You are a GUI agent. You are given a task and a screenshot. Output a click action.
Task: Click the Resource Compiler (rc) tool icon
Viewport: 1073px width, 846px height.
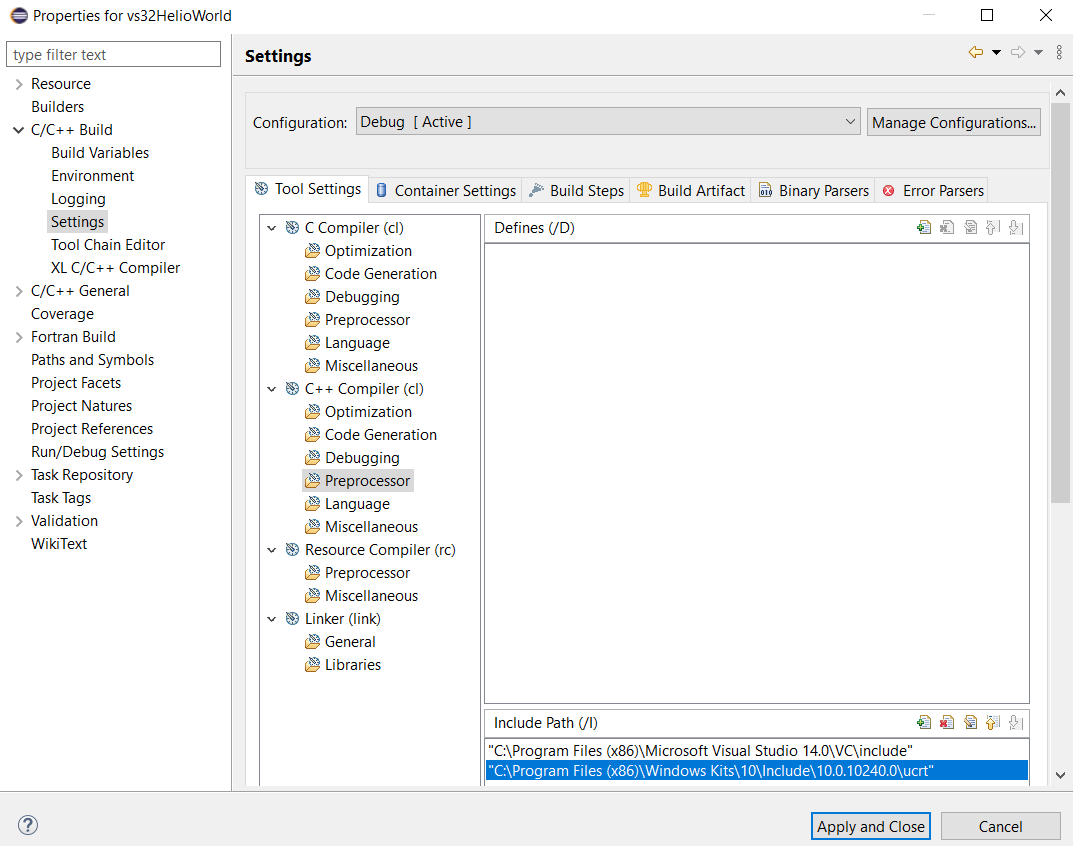click(x=292, y=549)
